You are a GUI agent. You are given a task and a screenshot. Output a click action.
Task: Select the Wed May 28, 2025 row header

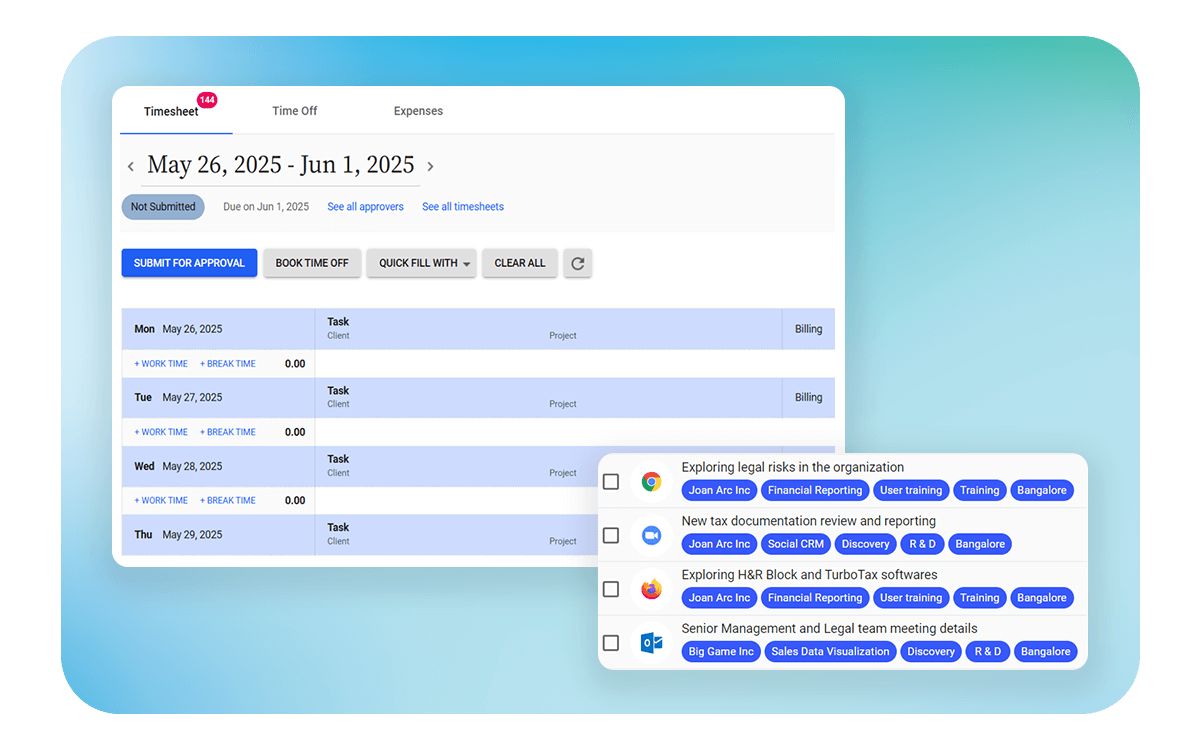pos(218,466)
